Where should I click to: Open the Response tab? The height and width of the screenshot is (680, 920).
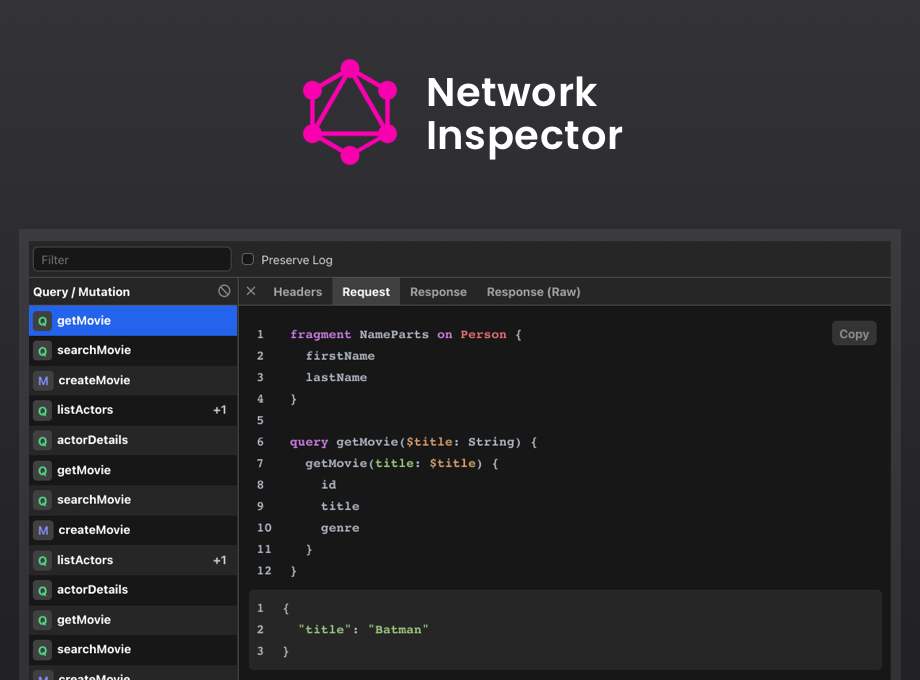[x=438, y=292]
